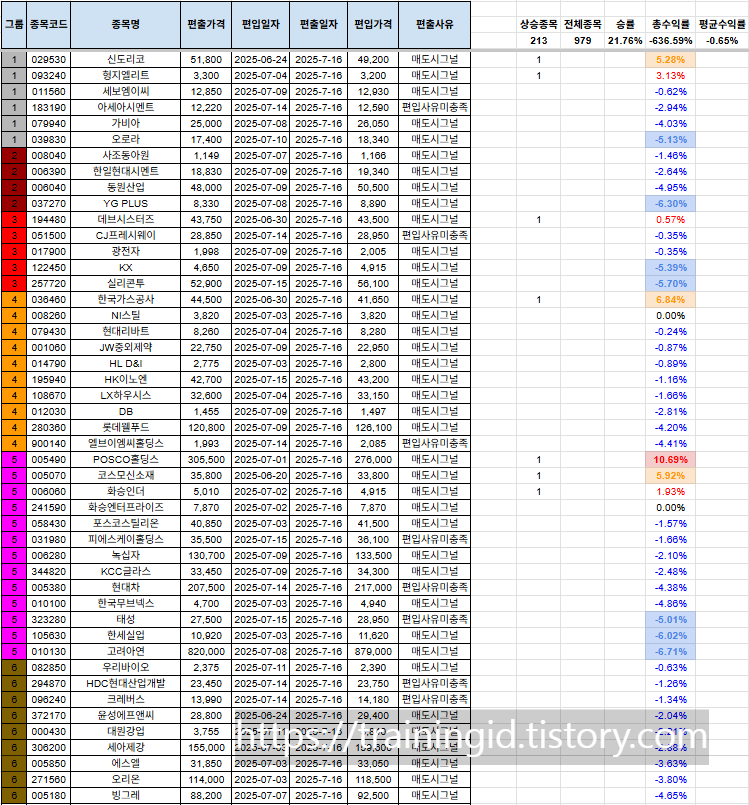Viewport: 749px width, 805px height.
Task: Select the stock name CJ프레시웨이
Action: click(x=126, y=236)
